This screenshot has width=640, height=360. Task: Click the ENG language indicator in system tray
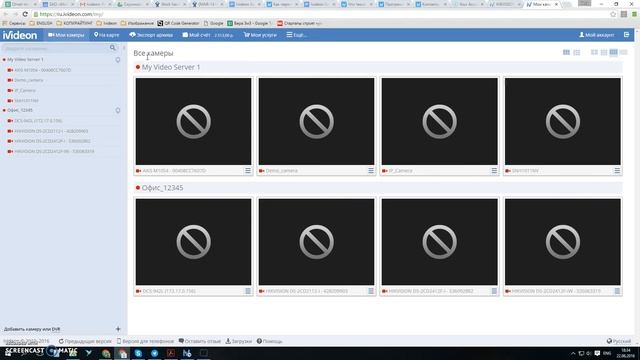point(607,353)
